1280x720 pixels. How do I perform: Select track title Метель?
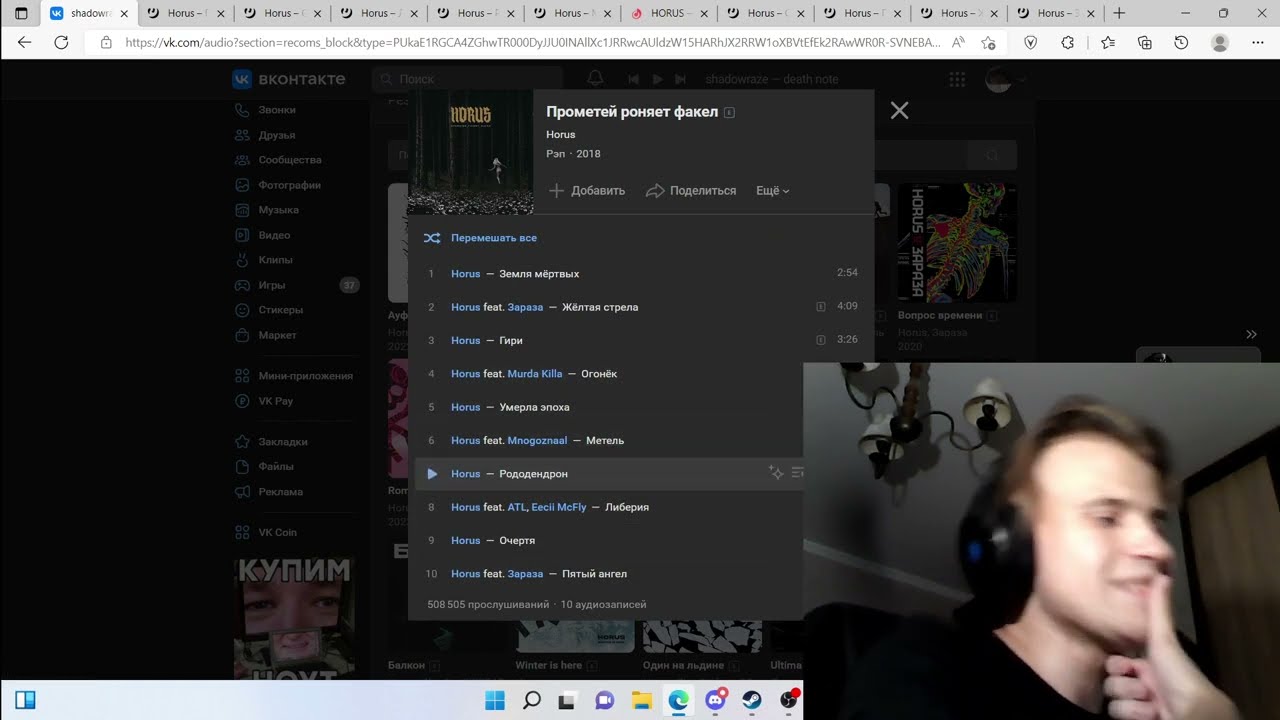point(605,441)
